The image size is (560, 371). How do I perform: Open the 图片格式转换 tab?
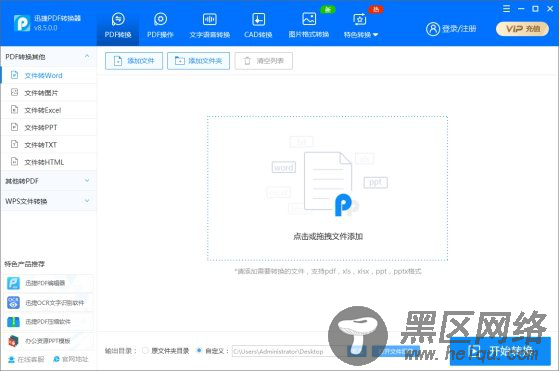(x=309, y=25)
